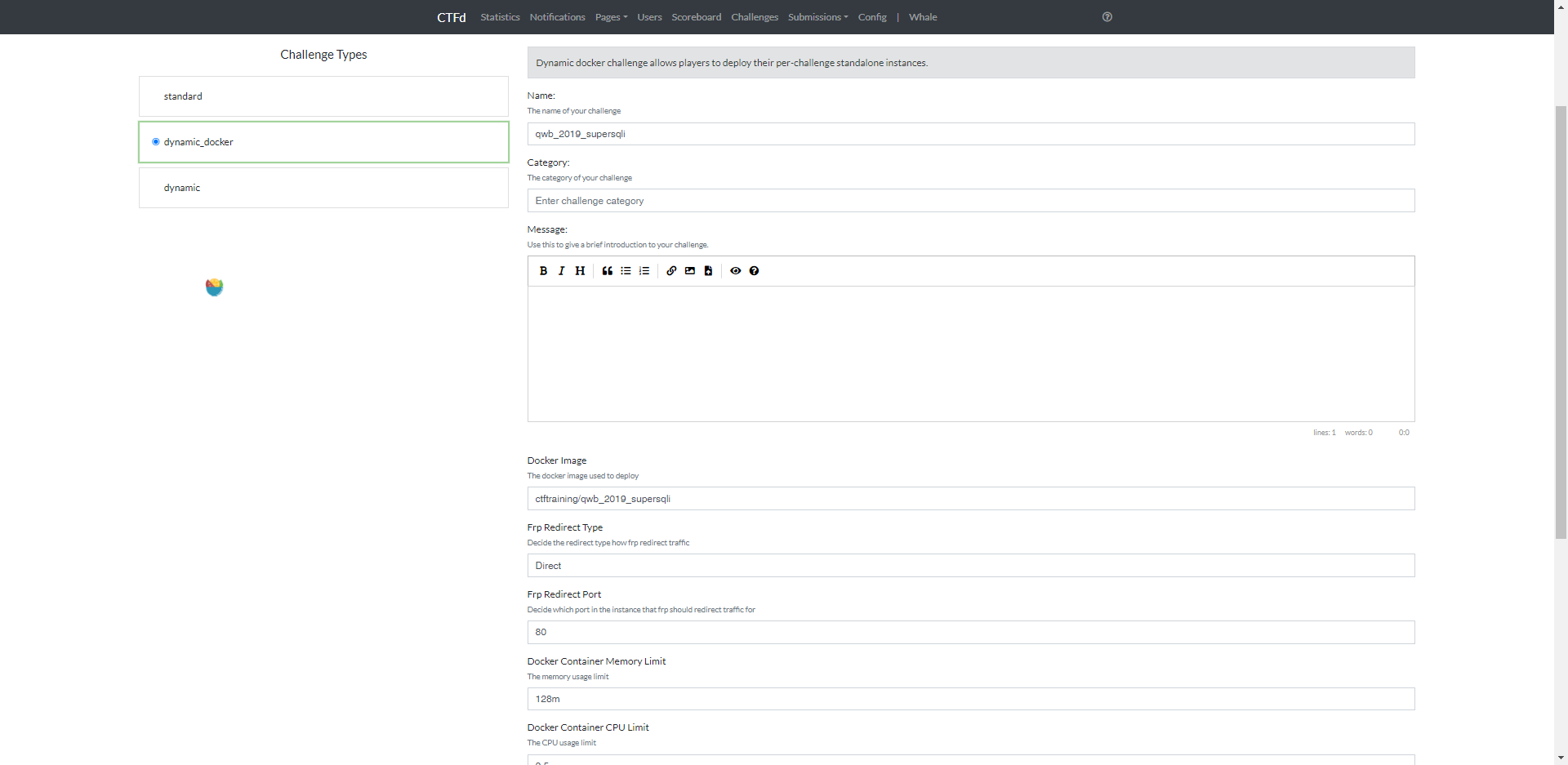1568x765 pixels.
Task: Open Config page
Action: coord(872,17)
